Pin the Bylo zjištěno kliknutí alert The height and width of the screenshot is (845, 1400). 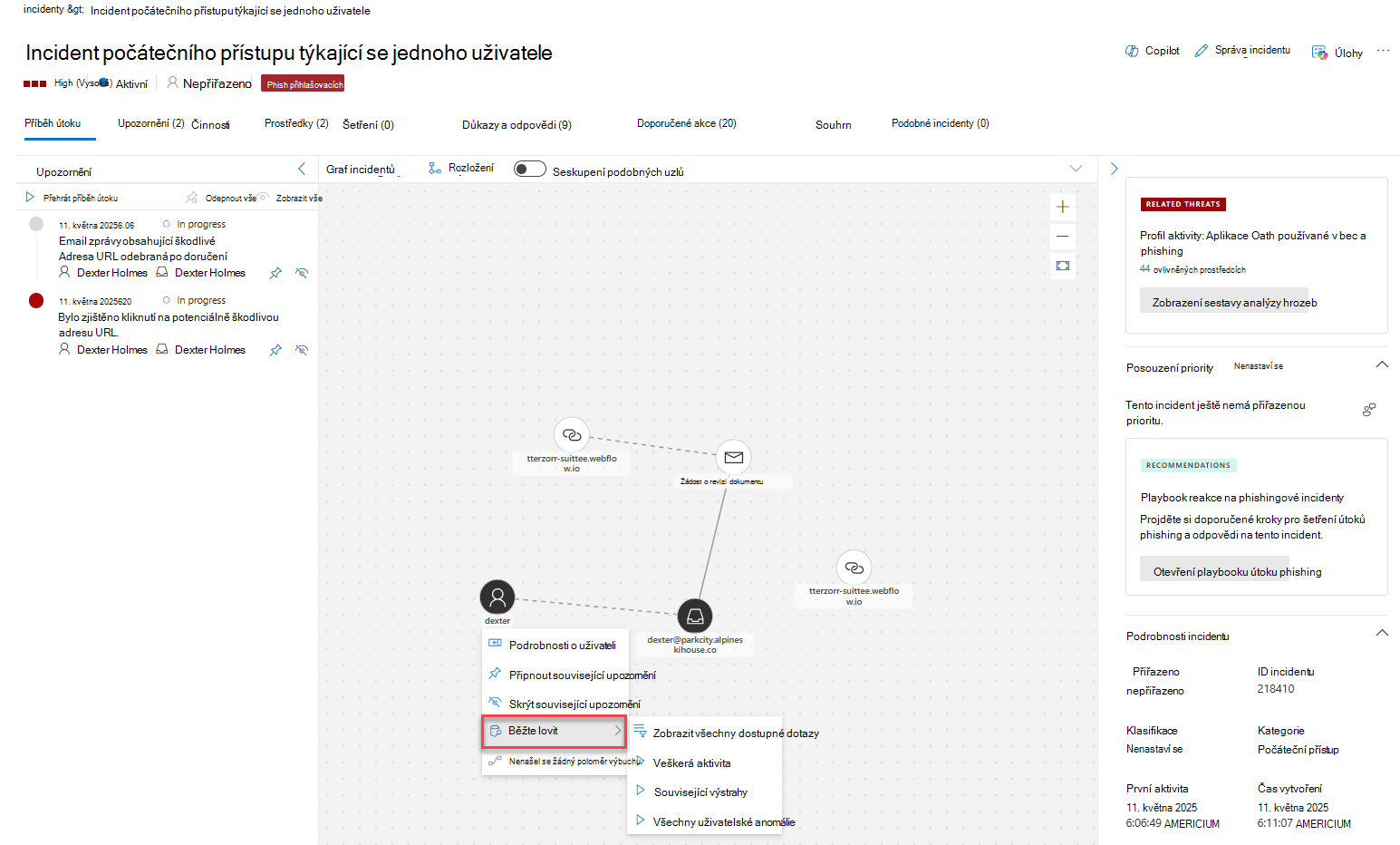coord(275,350)
